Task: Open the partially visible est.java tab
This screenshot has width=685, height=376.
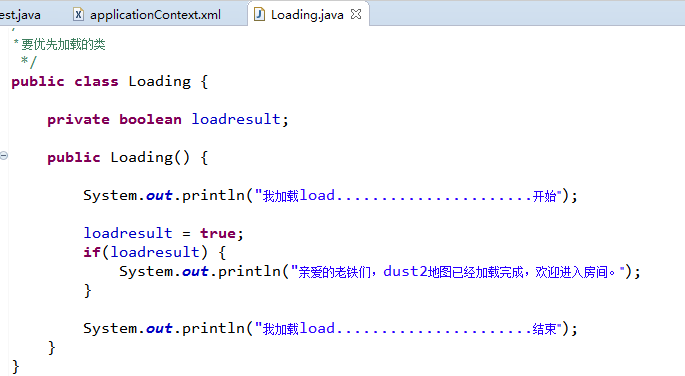Action: [x=20, y=15]
